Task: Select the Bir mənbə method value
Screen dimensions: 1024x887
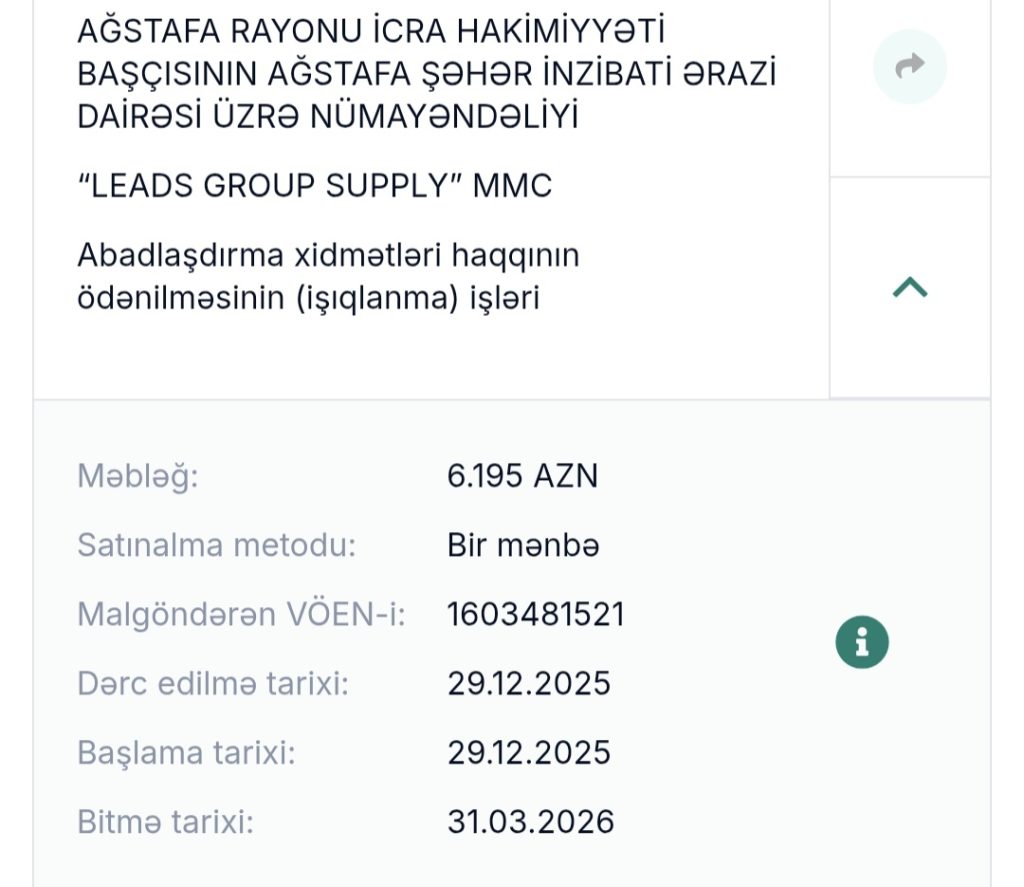Action: point(522,546)
